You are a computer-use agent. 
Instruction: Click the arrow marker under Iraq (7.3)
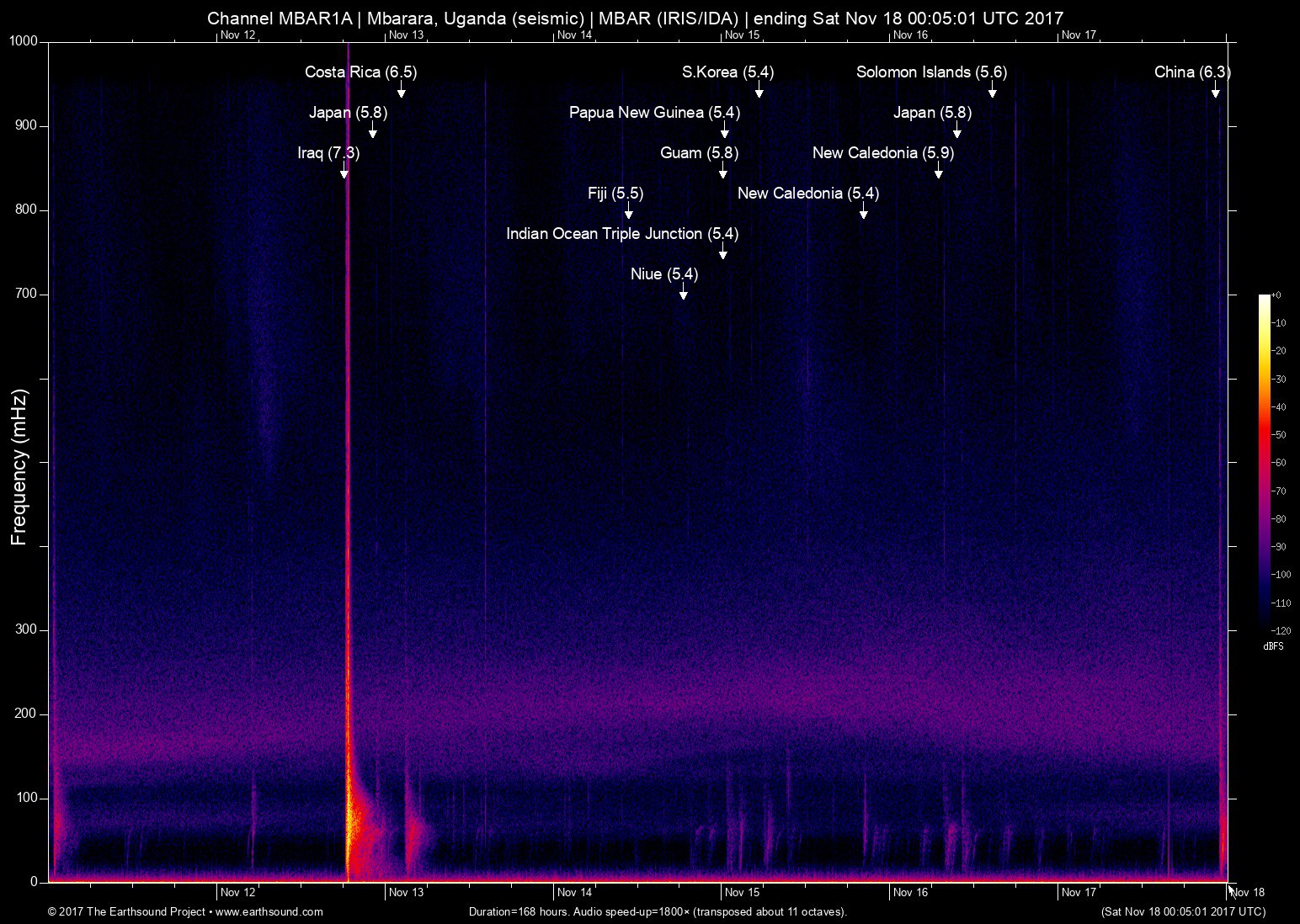[344, 170]
